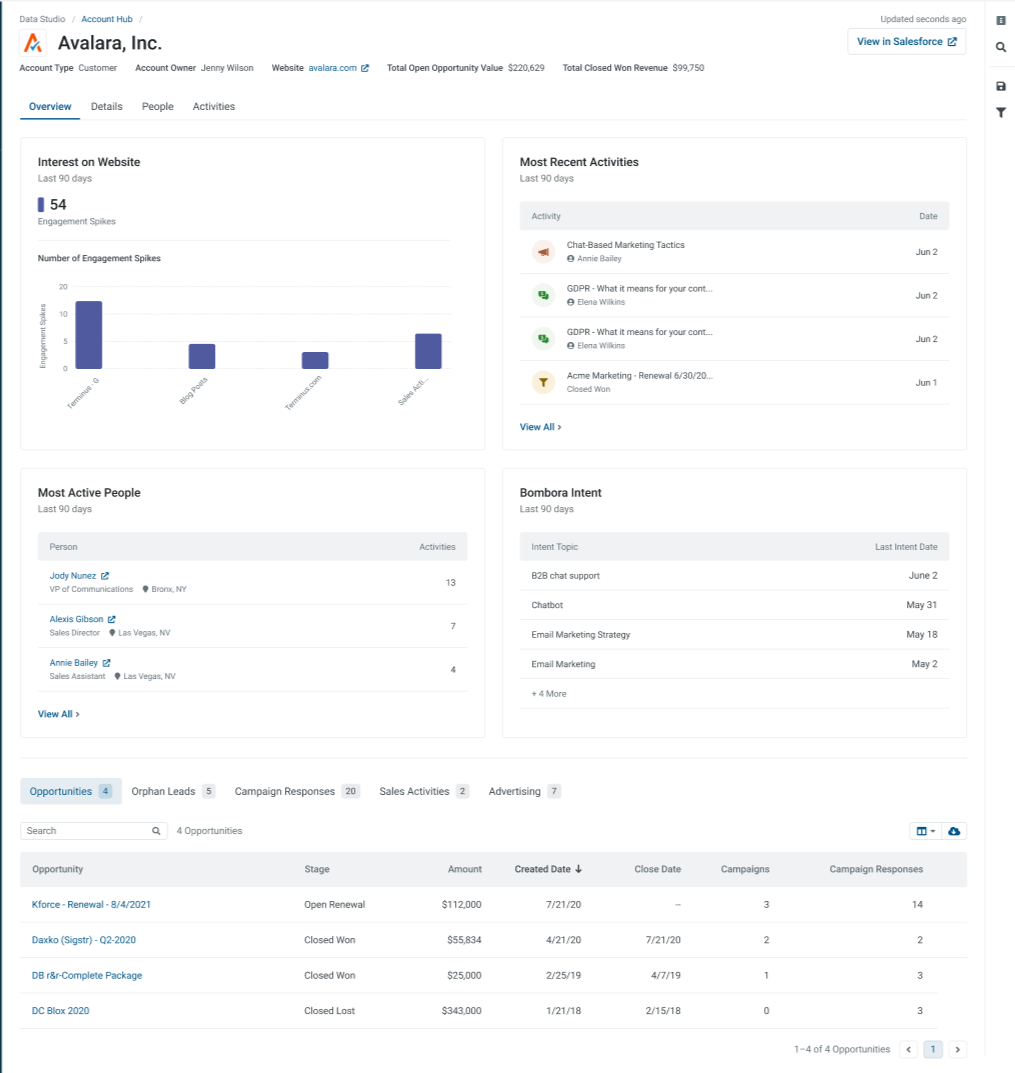The image size is (1015, 1073).
Task: Go to next page of opportunities
Action: [x=958, y=1049]
